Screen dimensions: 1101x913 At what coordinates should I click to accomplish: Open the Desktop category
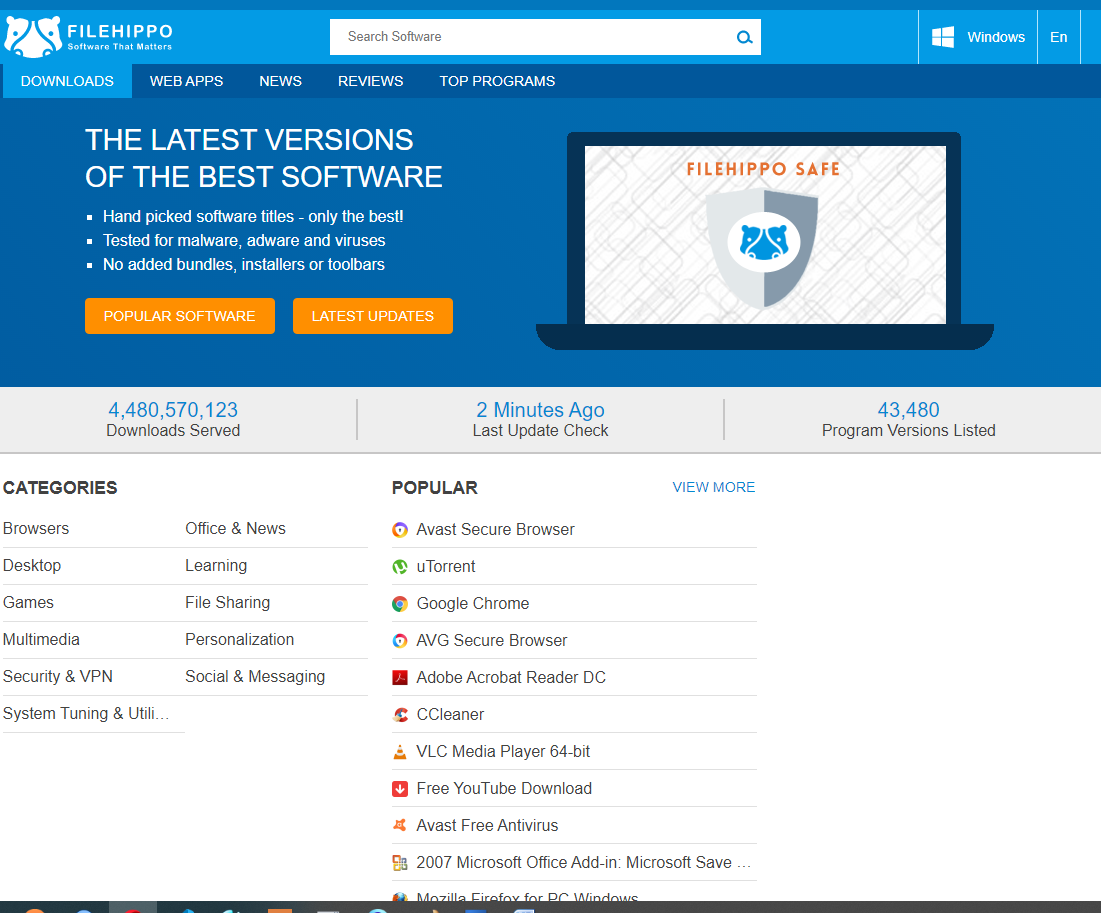click(32, 566)
